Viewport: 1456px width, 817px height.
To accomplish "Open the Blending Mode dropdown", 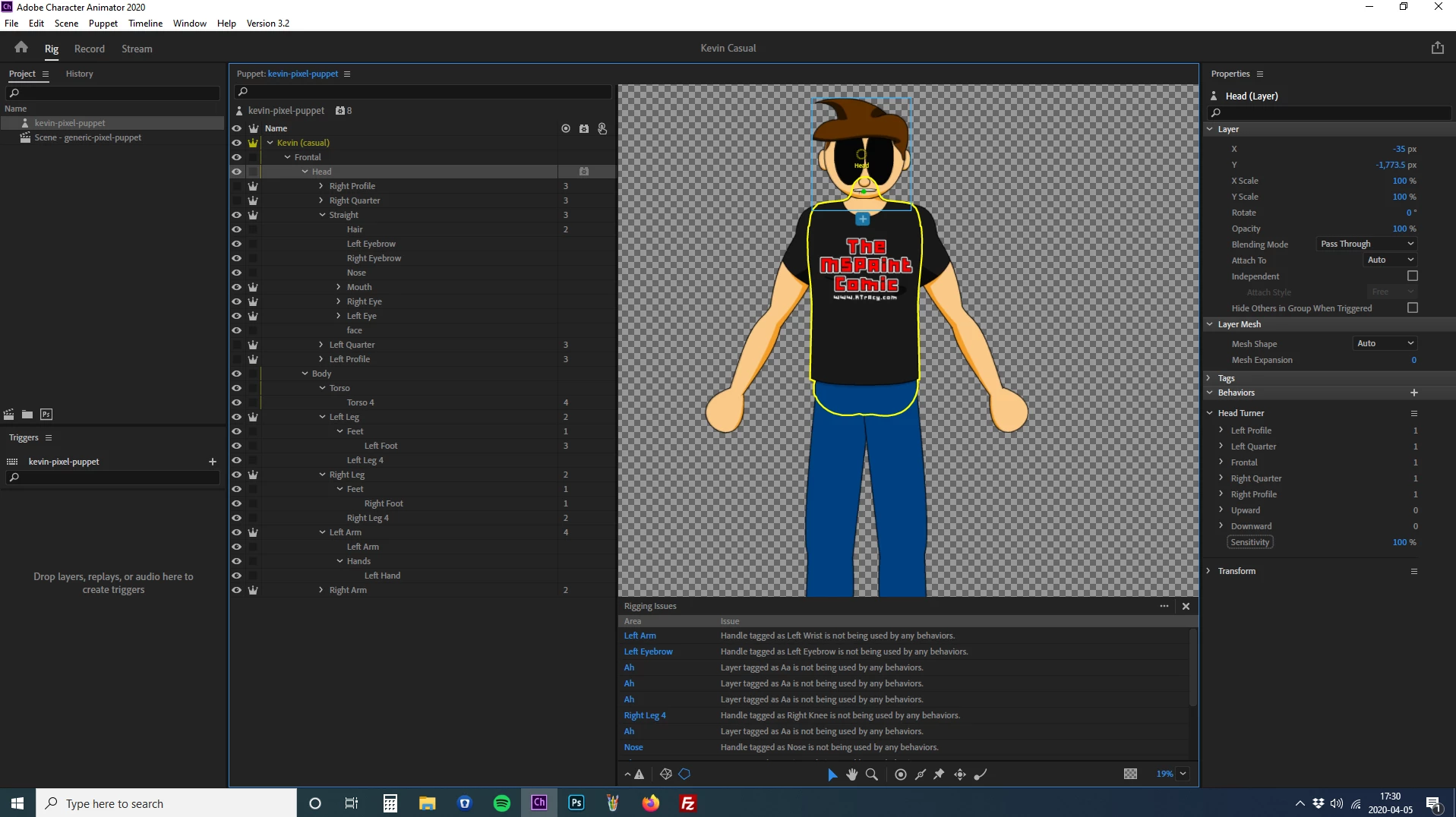I will [1366, 244].
